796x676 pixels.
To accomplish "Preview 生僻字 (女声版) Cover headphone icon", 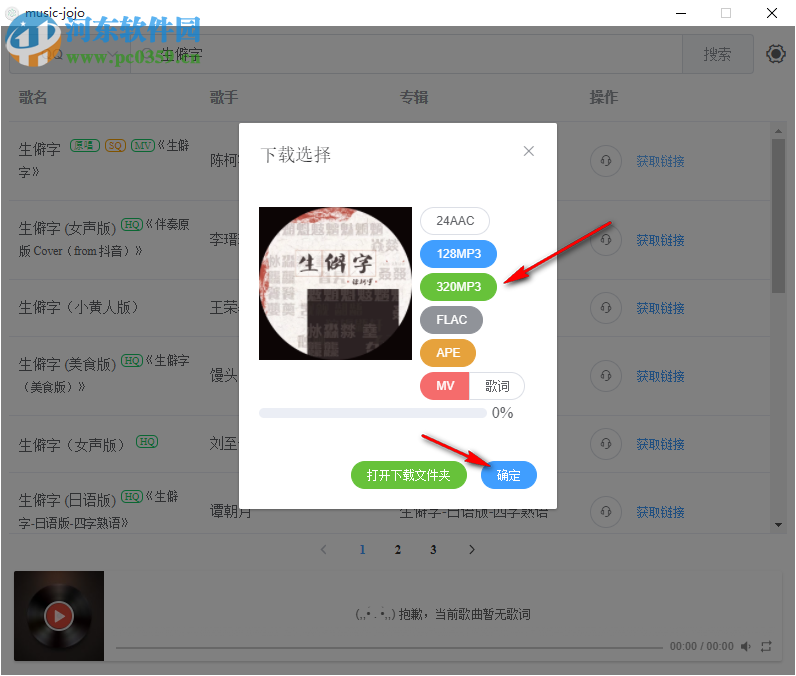I will click(606, 240).
